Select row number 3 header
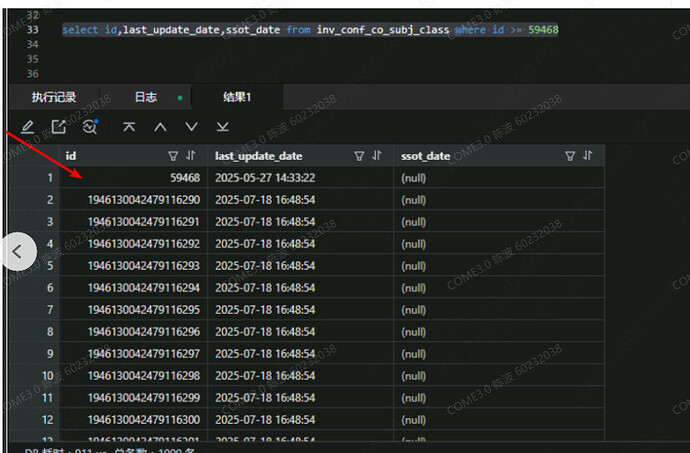Viewport: 690px width, 453px height. coord(34,222)
